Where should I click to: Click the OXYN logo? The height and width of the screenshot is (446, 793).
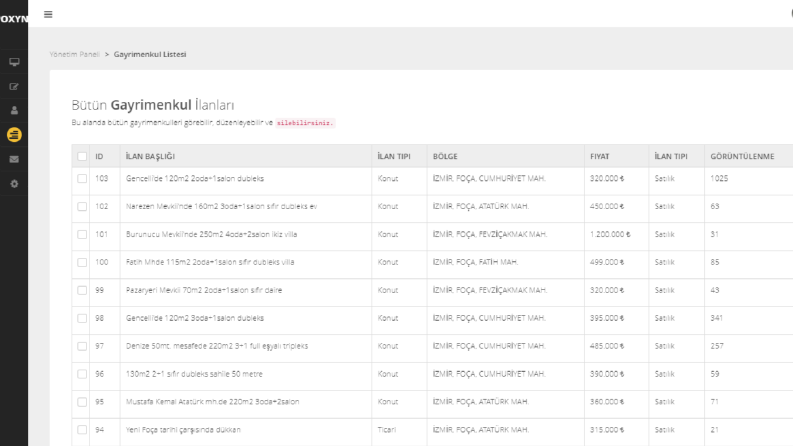(x=14, y=19)
